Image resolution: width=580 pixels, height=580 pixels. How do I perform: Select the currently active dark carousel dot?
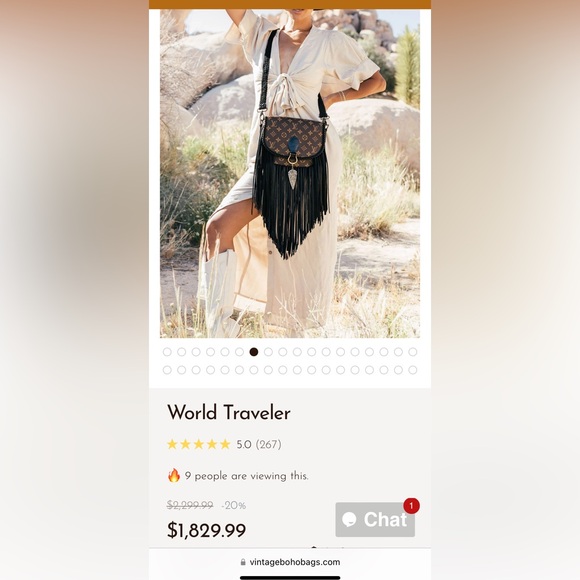[x=254, y=352]
